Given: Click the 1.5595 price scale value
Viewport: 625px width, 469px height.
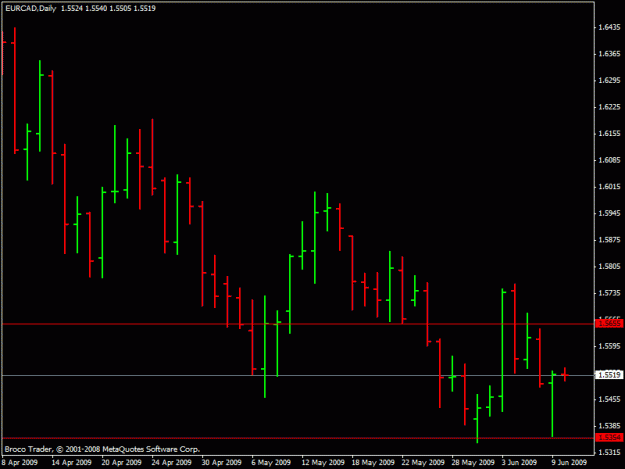Looking at the screenshot, I should [609, 346].
